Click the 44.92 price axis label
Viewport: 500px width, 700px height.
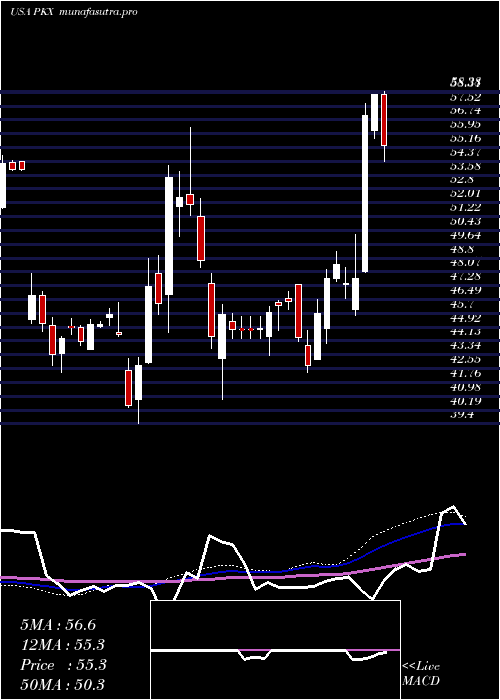pyautogui.click(x=465, y=318)
